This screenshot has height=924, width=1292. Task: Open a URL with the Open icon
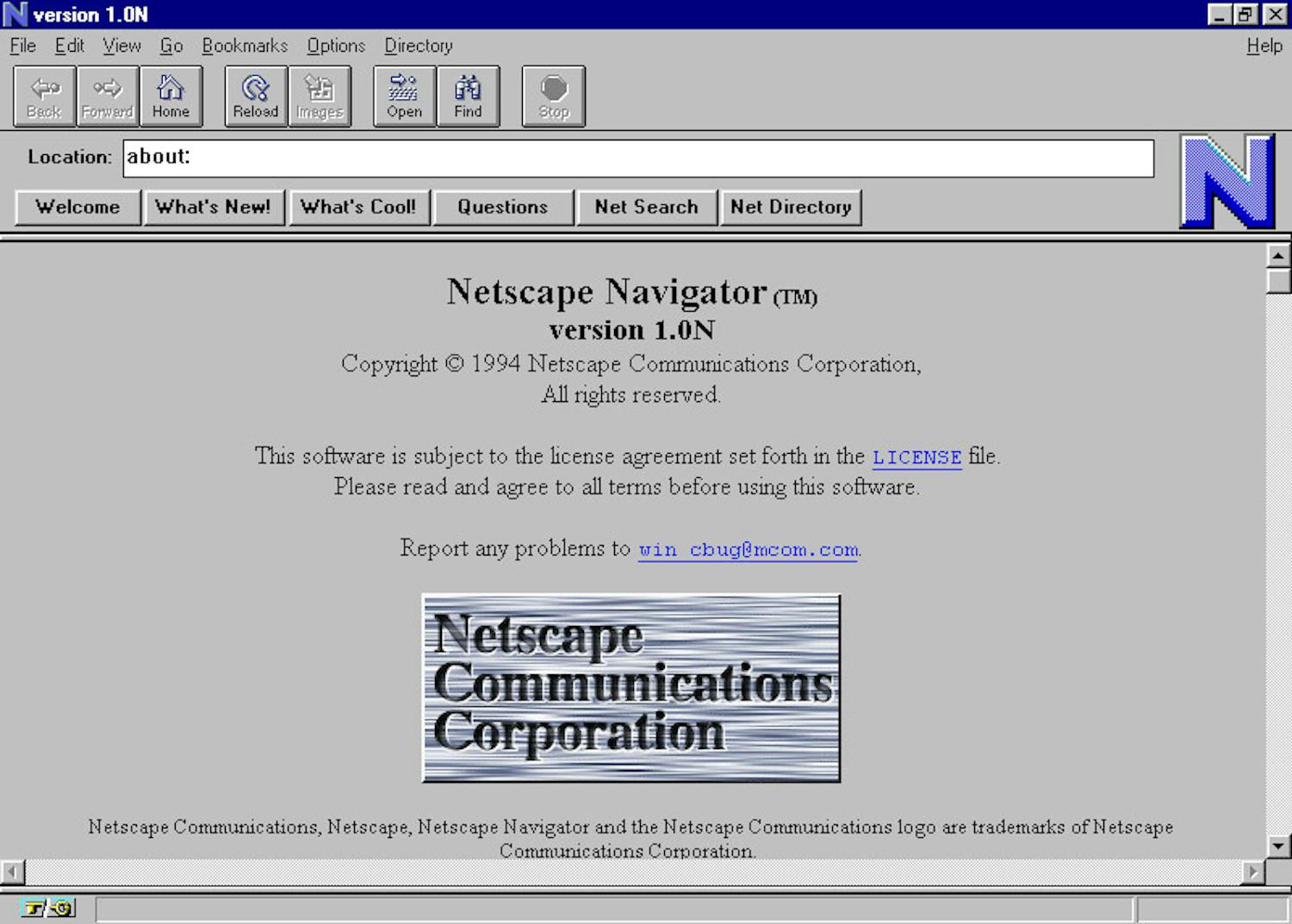[x=402, y=95]
